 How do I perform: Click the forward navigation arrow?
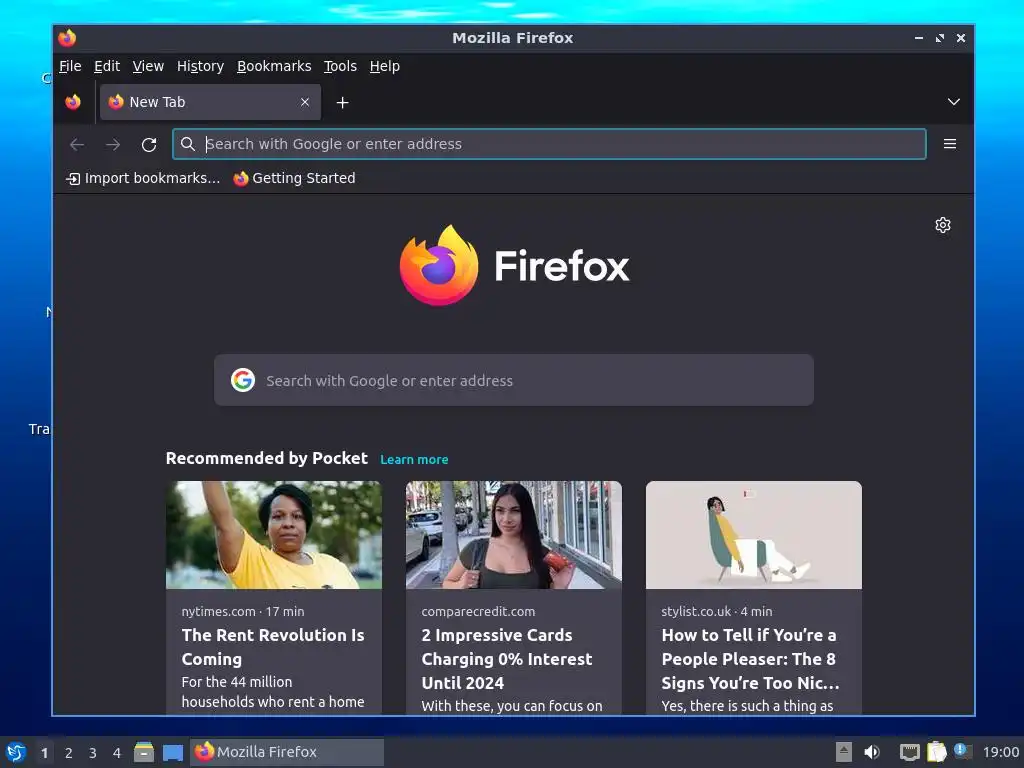[x=113, y=144]
